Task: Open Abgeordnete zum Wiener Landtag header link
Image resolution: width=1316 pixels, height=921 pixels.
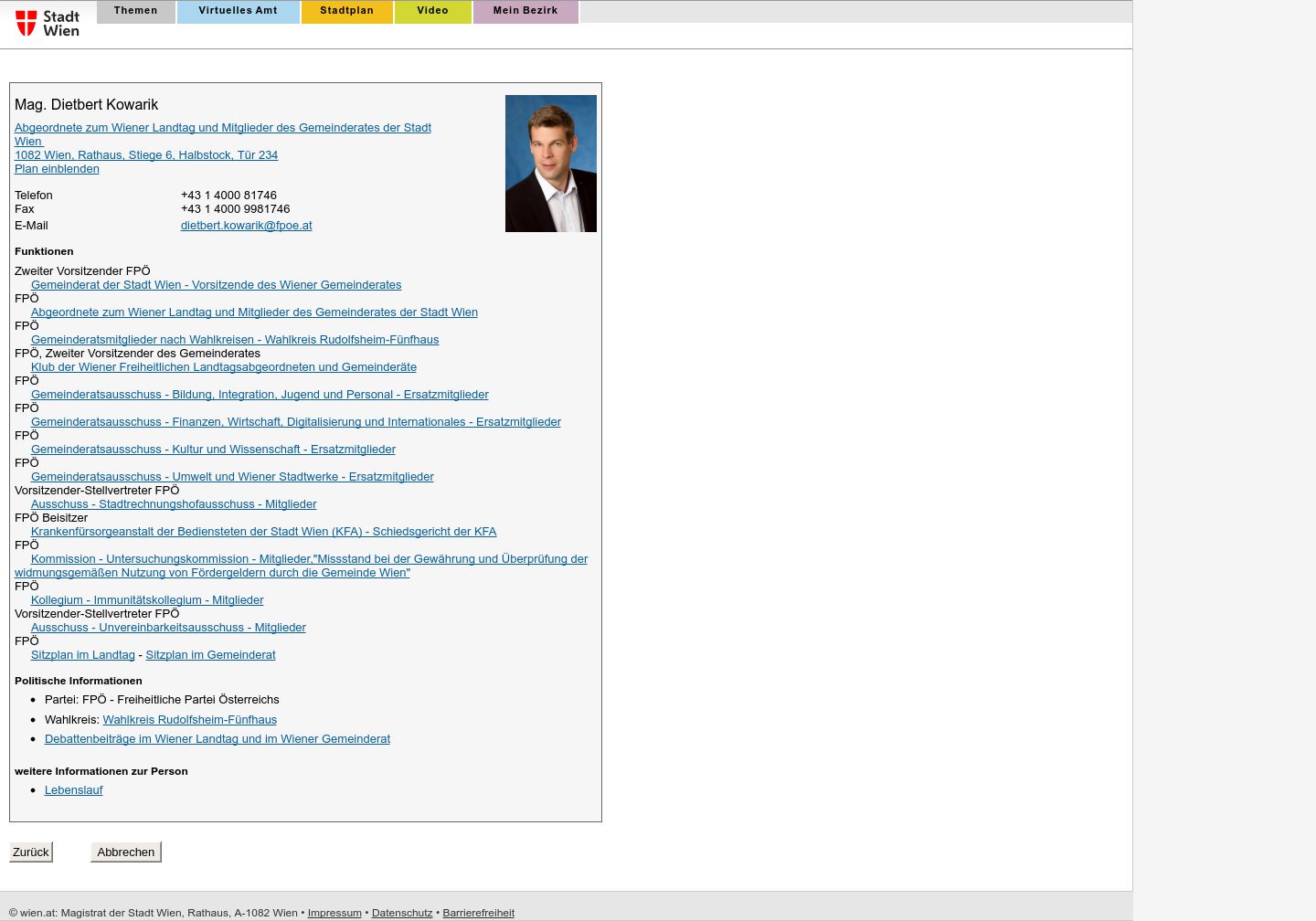Action: 223,134
